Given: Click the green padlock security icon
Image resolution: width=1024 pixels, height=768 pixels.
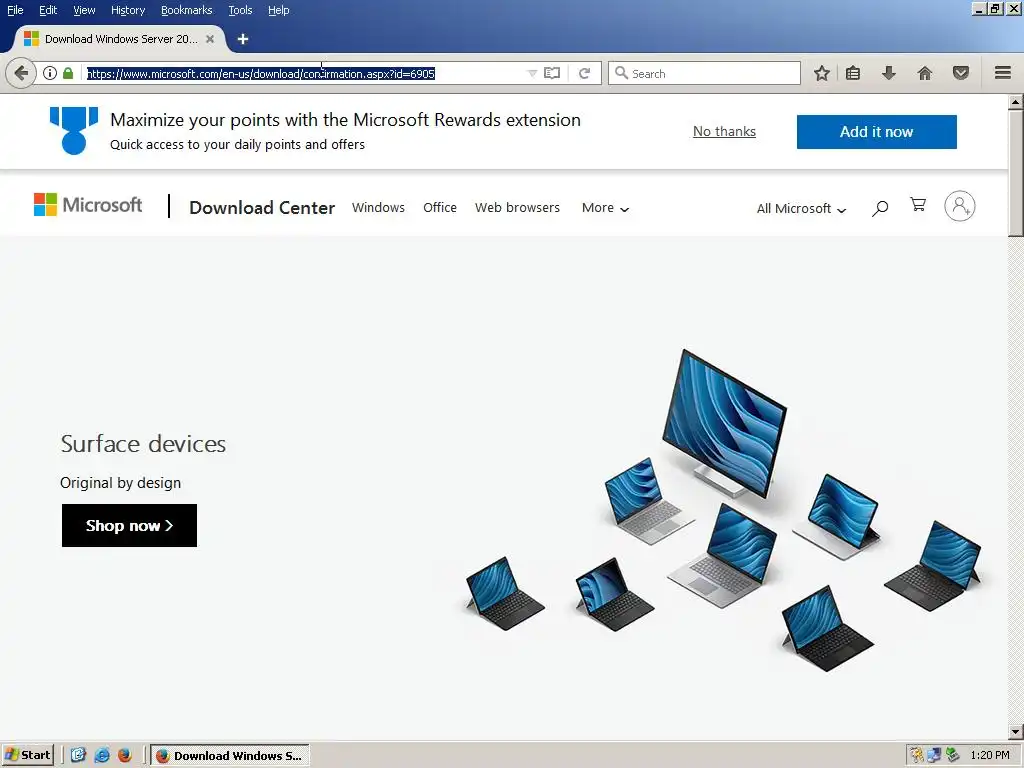Looking at the screenshot, I should click(68, 73).
